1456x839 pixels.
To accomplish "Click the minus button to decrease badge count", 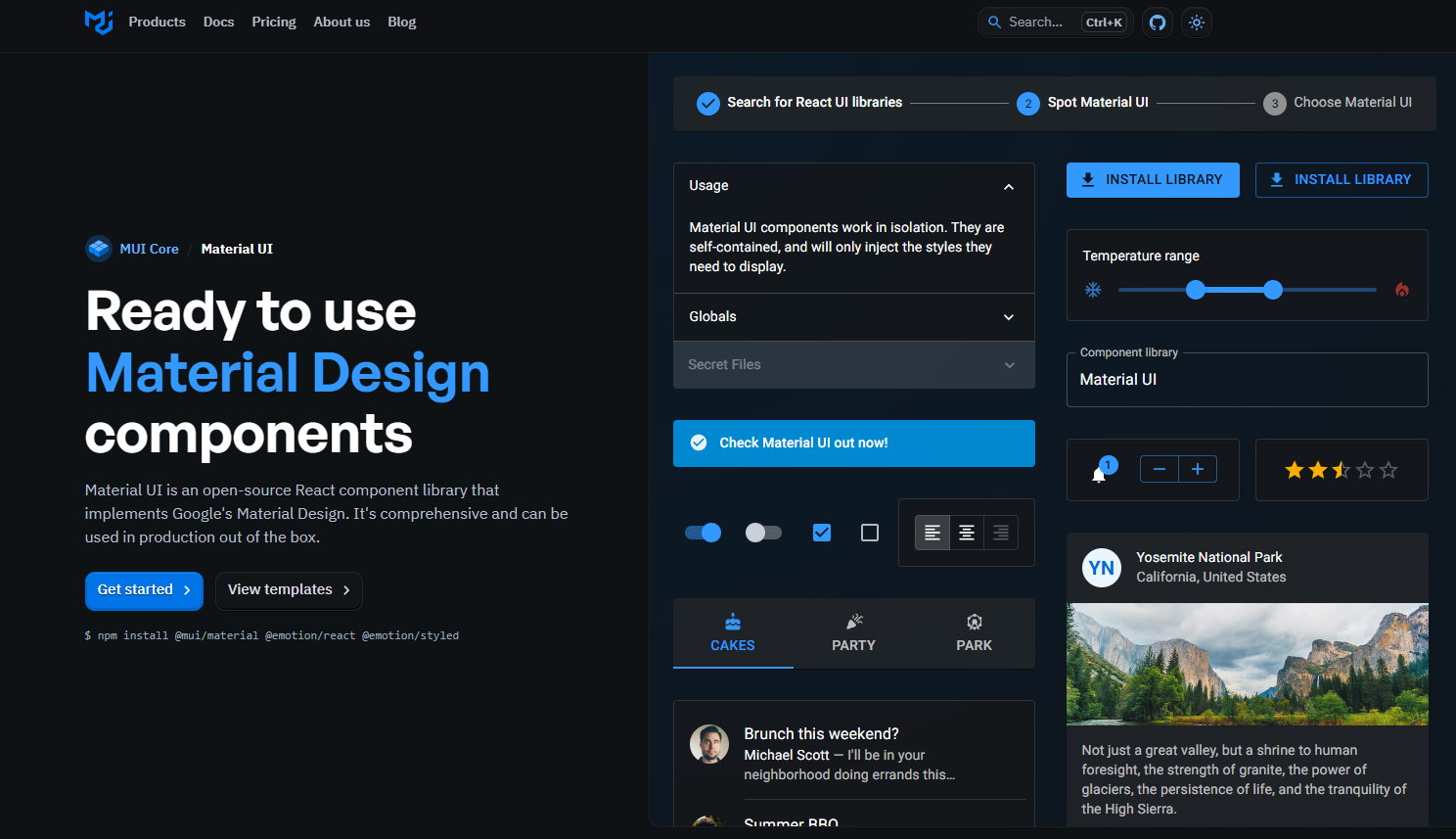I will click(1160, 469).
